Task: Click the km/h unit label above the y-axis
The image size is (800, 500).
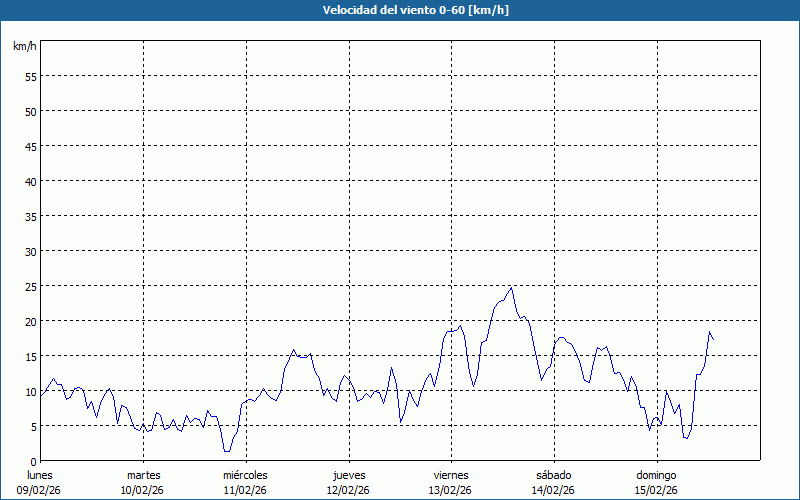Action: tap(23, 46)
